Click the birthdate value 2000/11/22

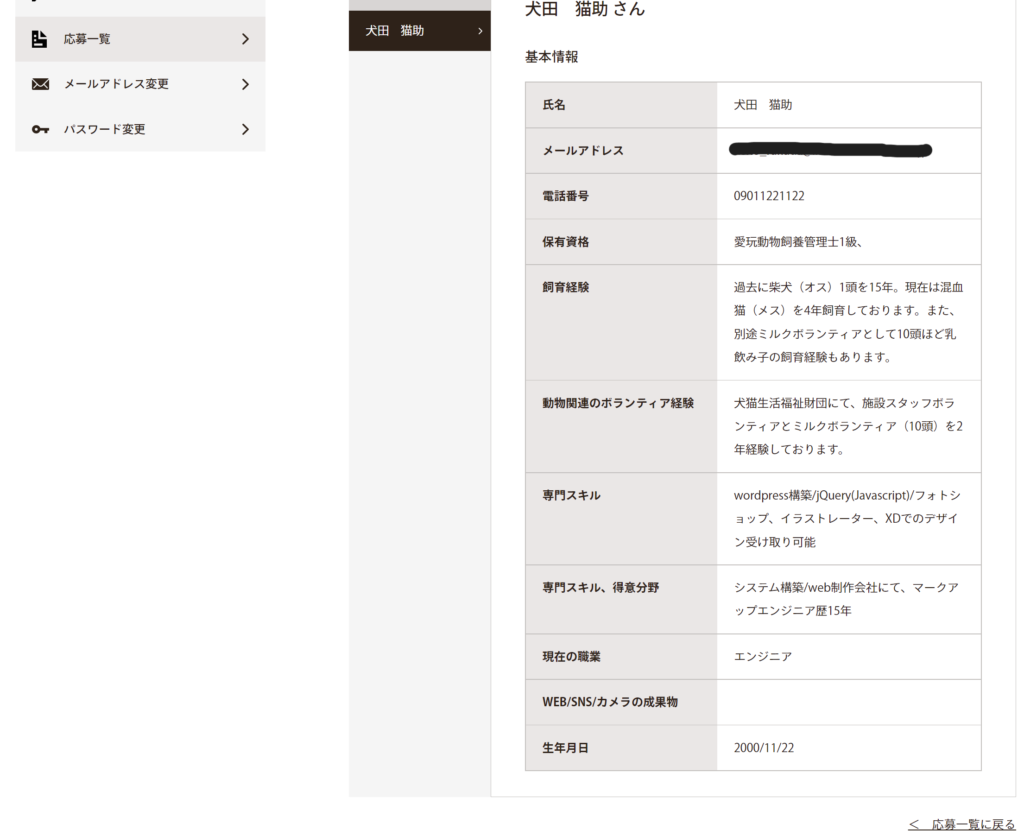(764, 748)
